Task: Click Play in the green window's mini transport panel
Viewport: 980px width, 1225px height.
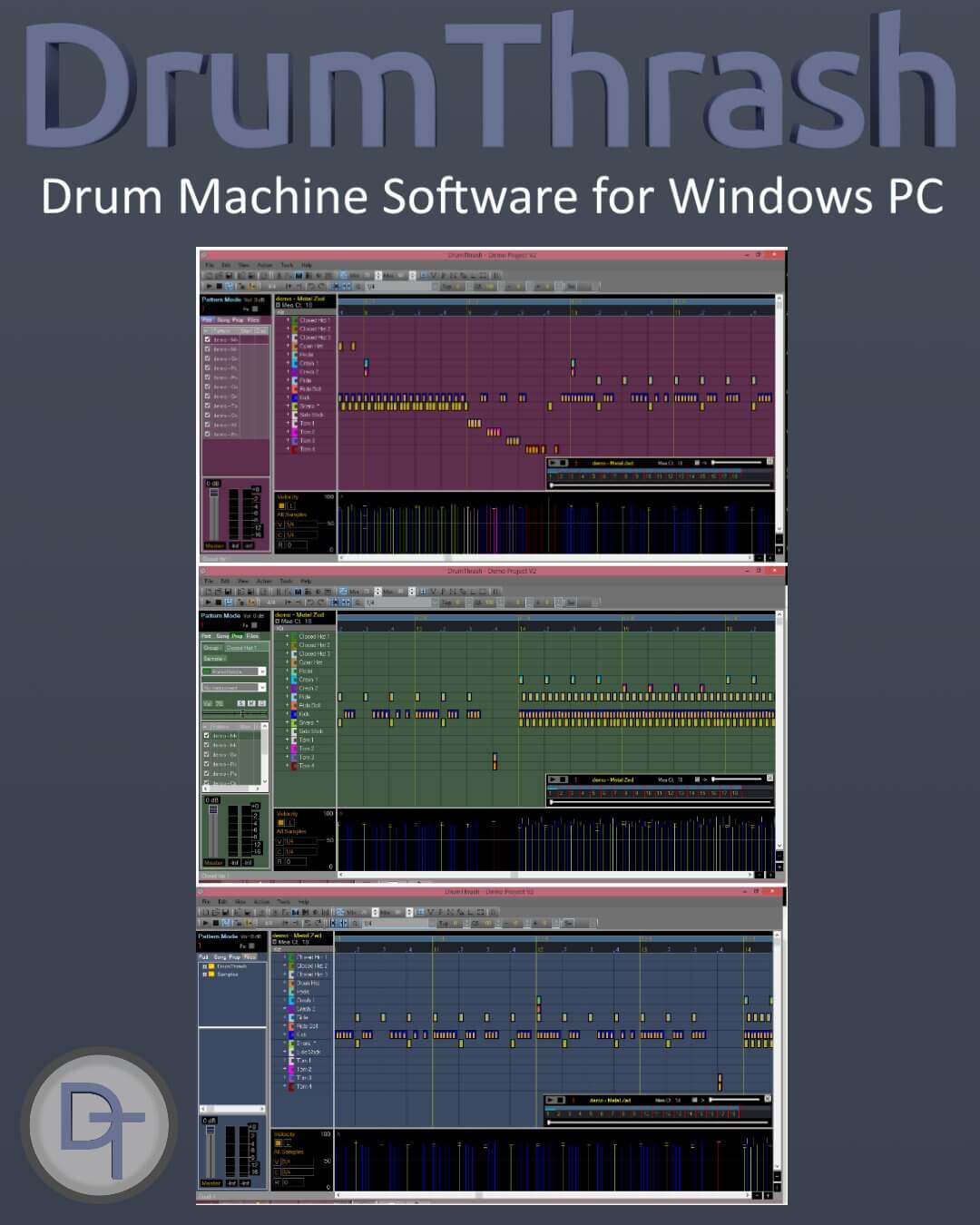Action: (x=553, y=779)
